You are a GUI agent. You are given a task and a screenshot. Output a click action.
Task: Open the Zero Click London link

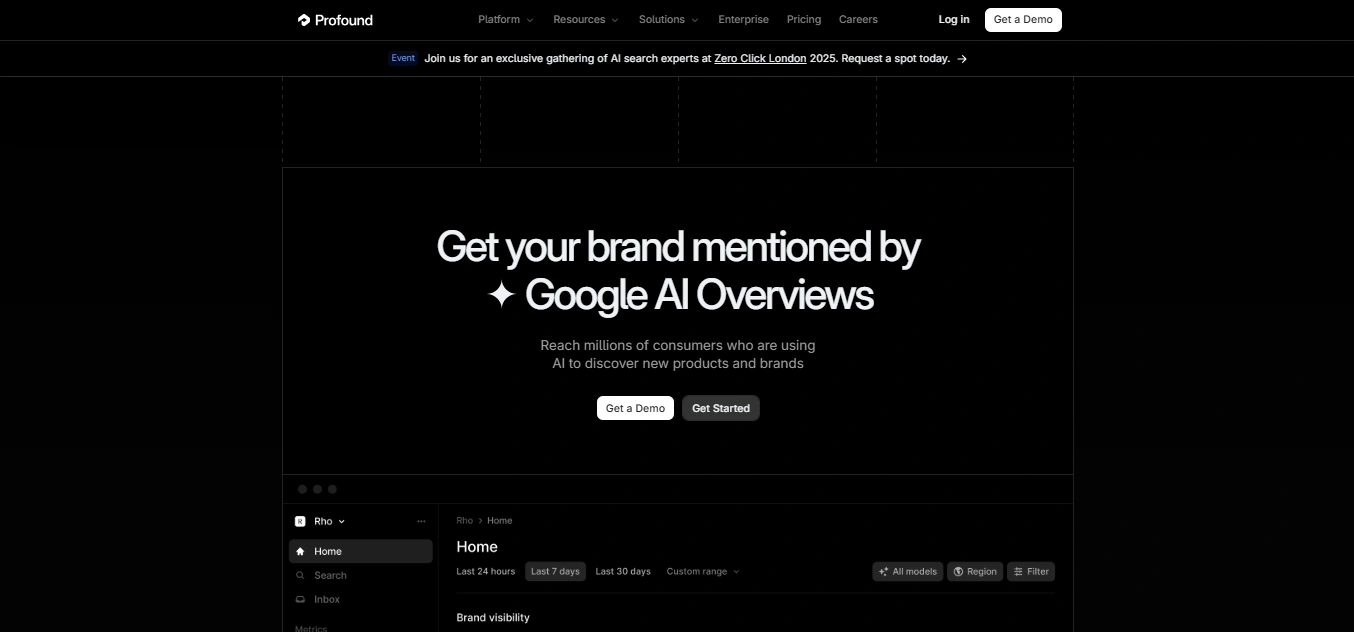760,59
